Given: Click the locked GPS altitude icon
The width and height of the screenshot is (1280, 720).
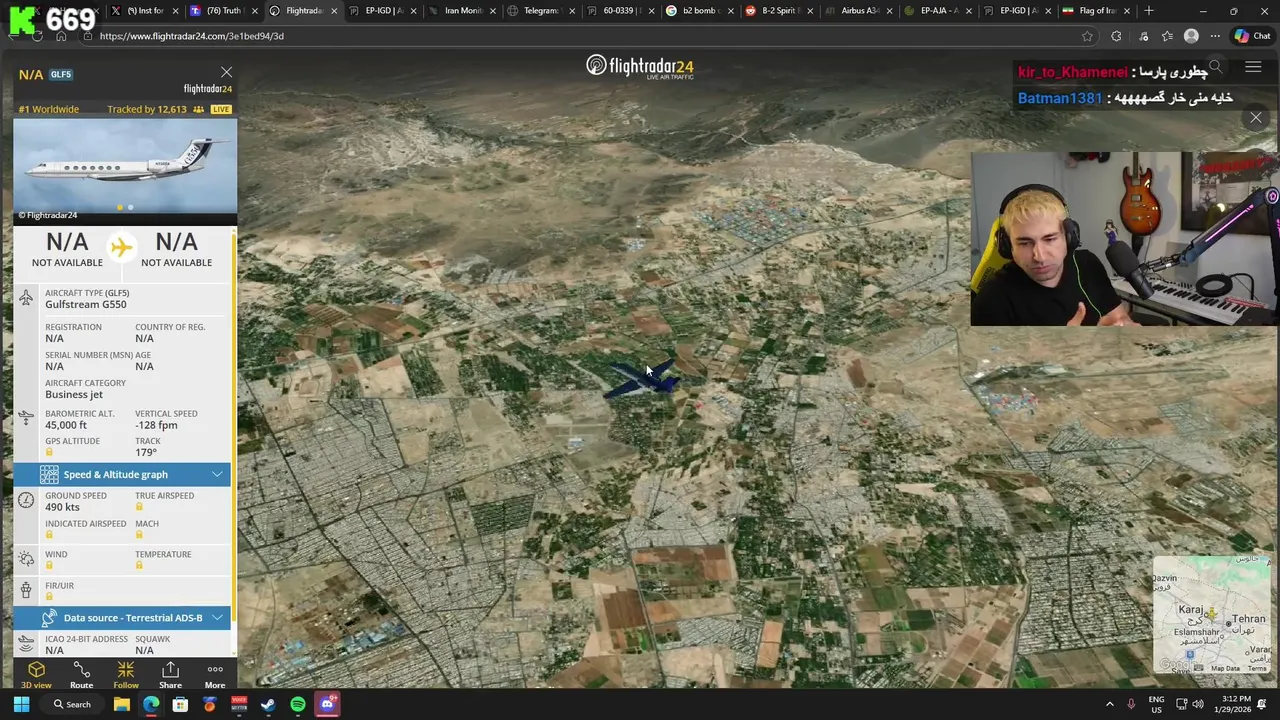Looking at the screenshot, I should point(49,452).
